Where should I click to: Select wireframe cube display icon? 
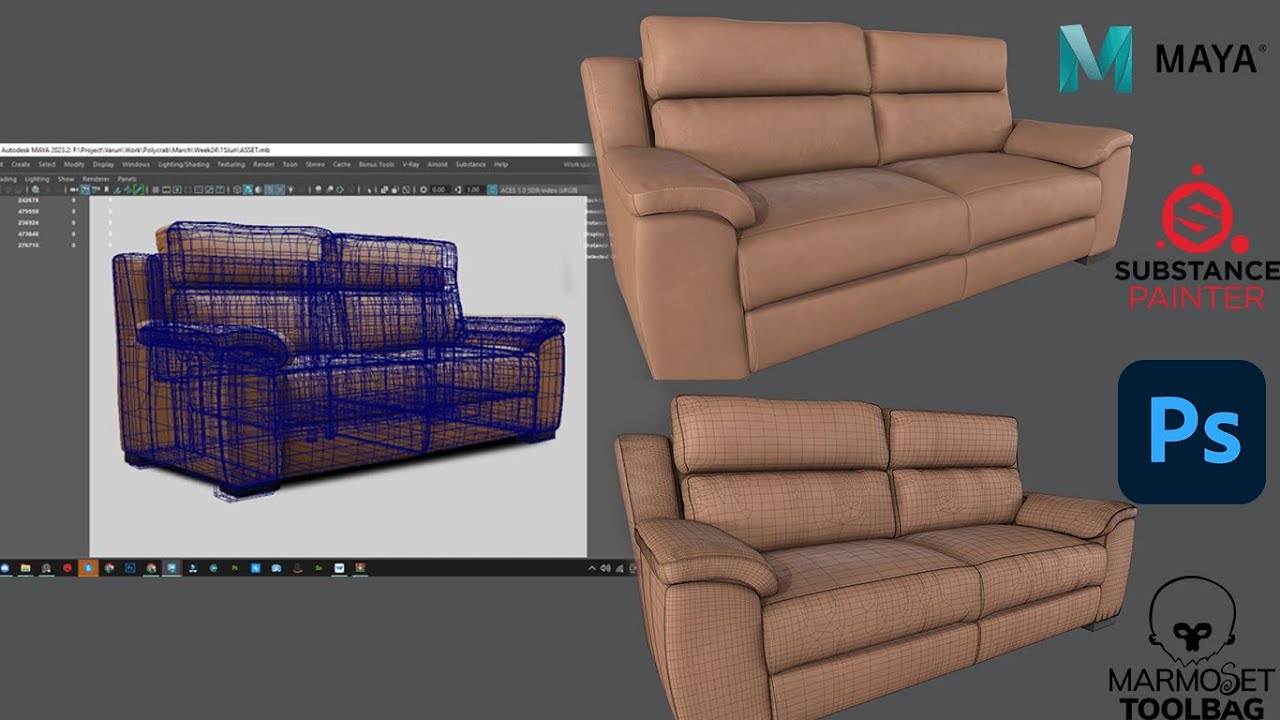click(x=238, y=189)
